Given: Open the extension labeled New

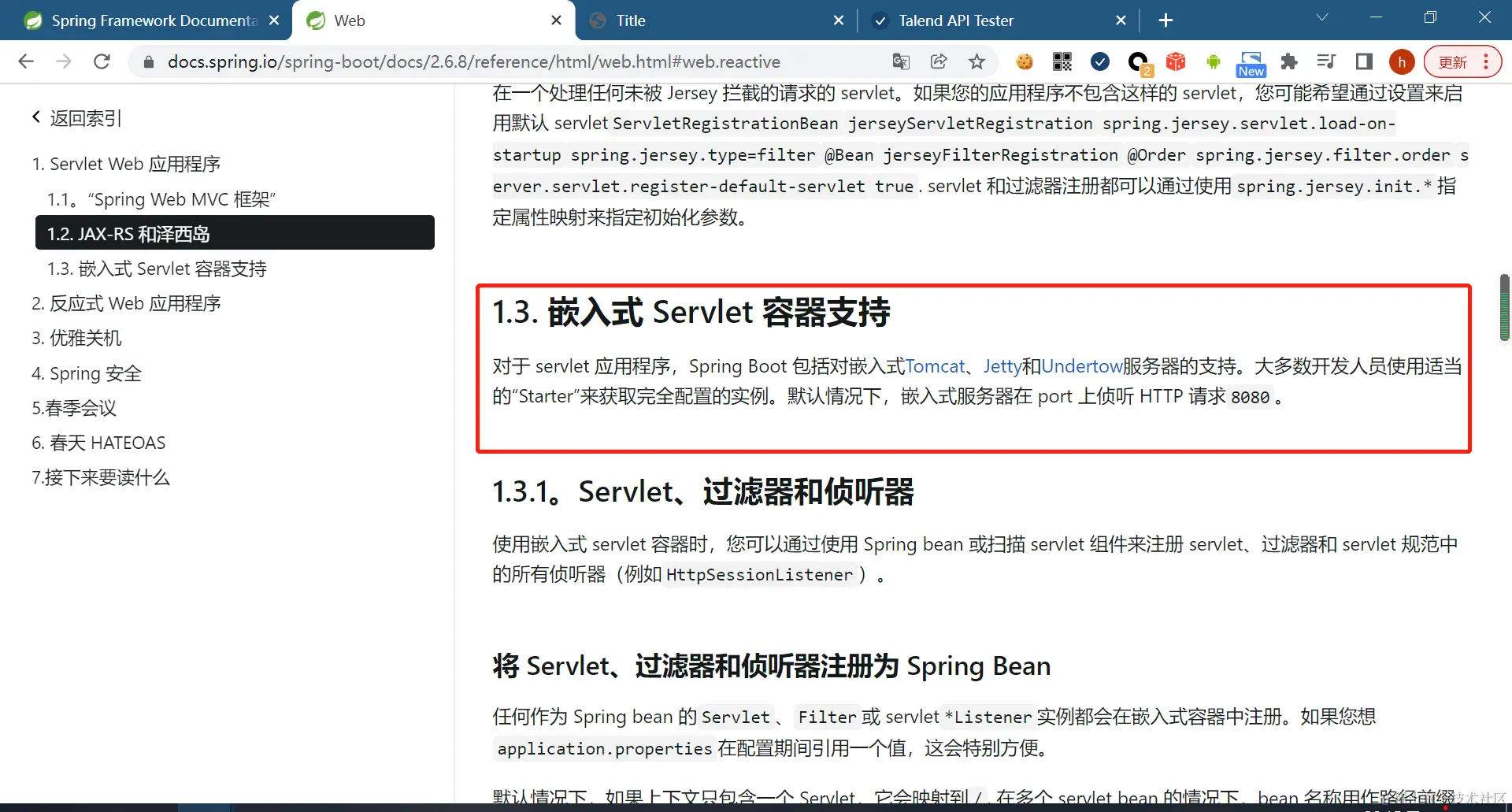Looking at the screenshot, I should point(1251,63).
